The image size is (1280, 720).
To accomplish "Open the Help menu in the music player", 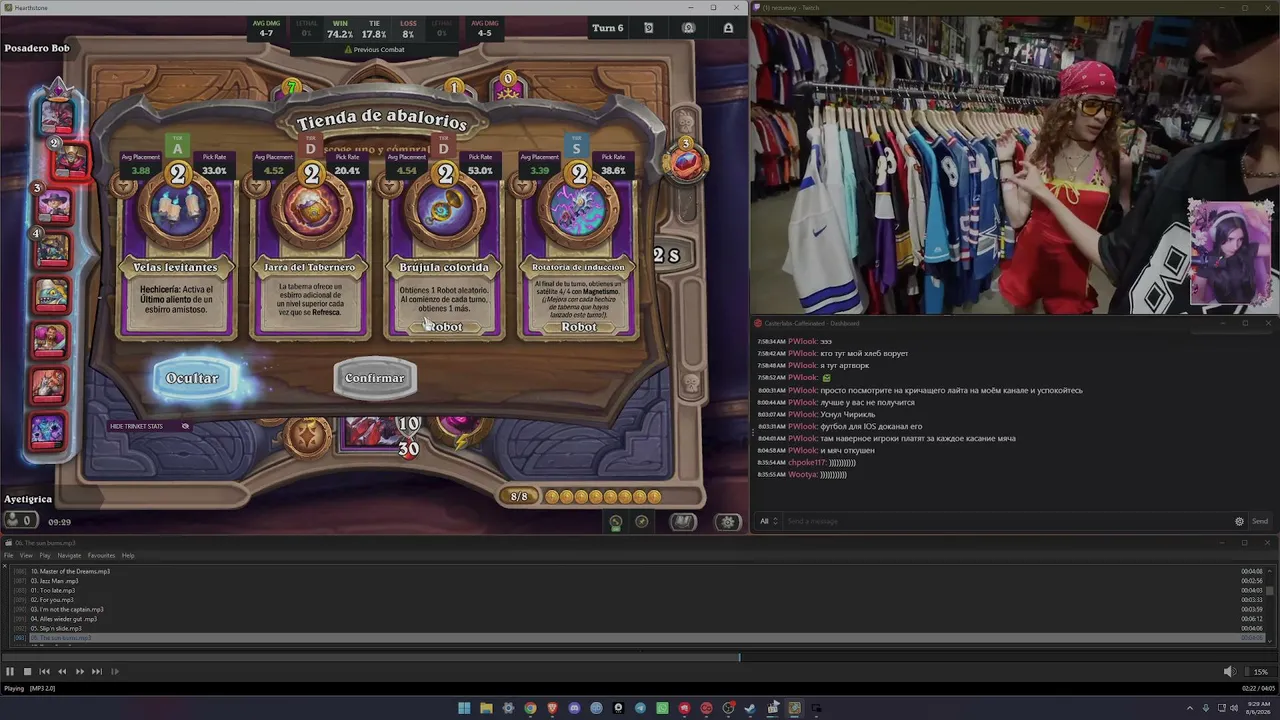I will coord(128,555).
